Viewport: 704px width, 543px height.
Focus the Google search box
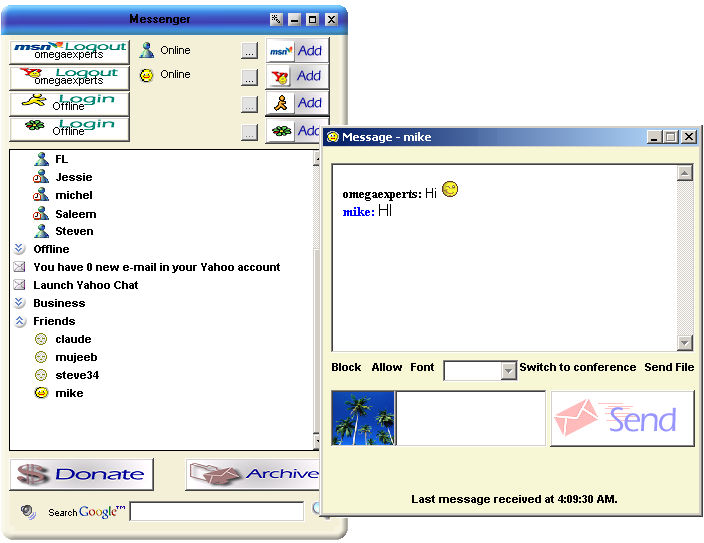coord(217,511)
